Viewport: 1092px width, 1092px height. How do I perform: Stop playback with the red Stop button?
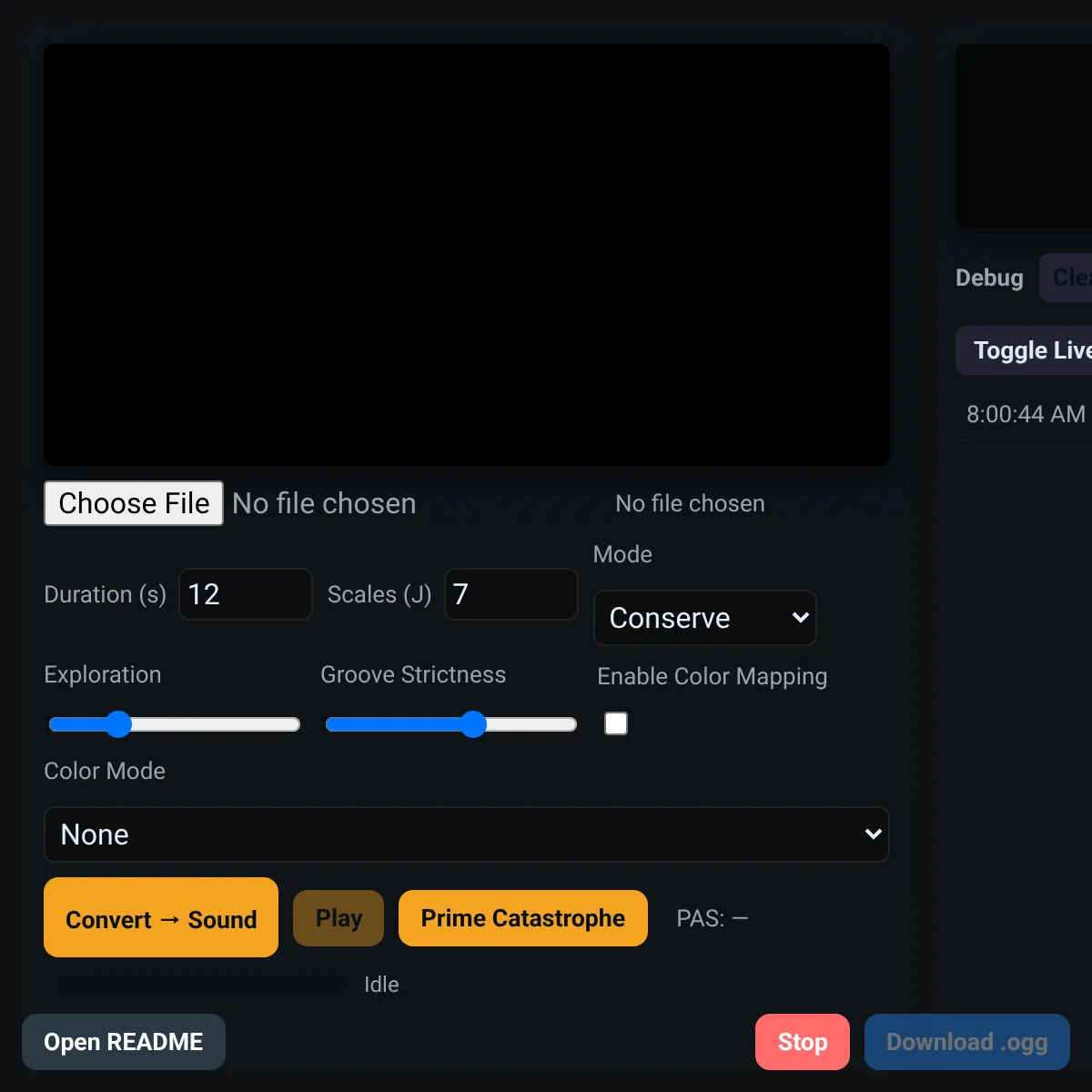[x=803, y=1042]
